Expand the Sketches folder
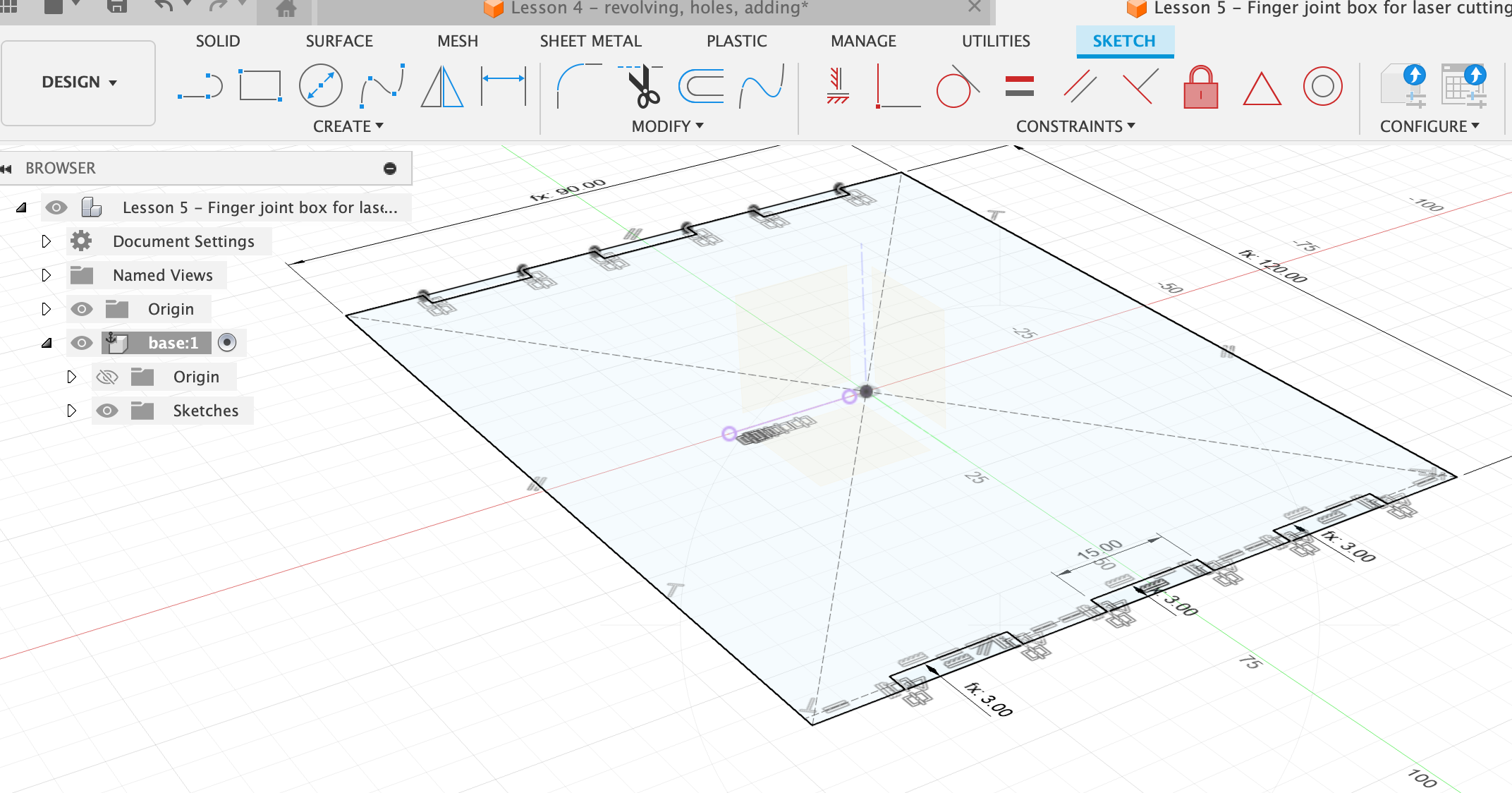Image resolution: width=1512 pixels, height=793 pixels. (71, 411)
